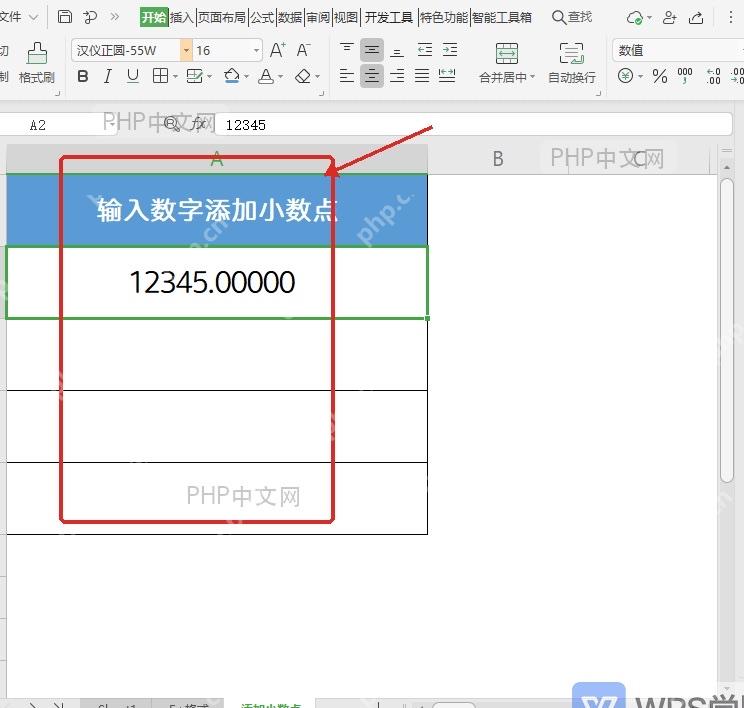Screen dimensions: 744x708
Task: Open the font size 16 dropdown
Action: (x=256, y=50)
